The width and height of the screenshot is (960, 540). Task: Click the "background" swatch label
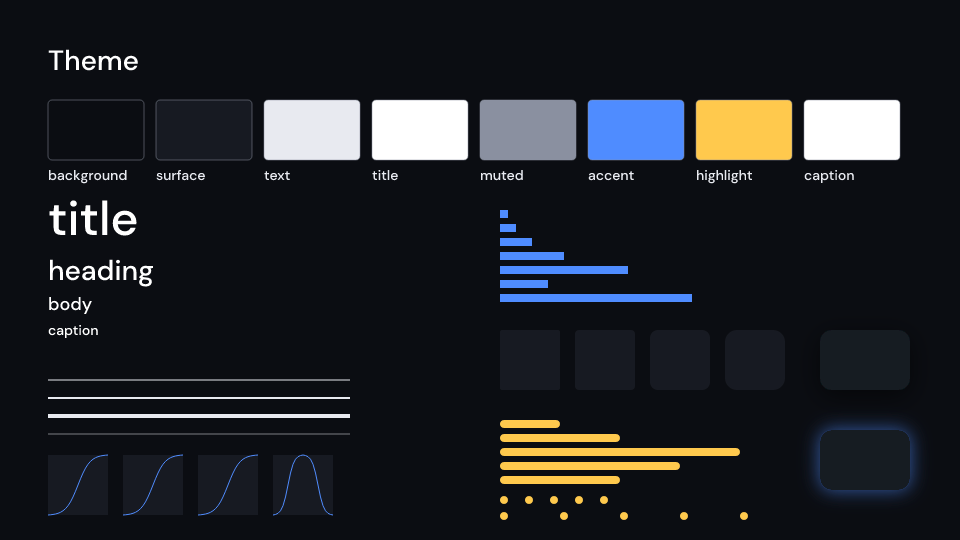click(x=88, y=176)
